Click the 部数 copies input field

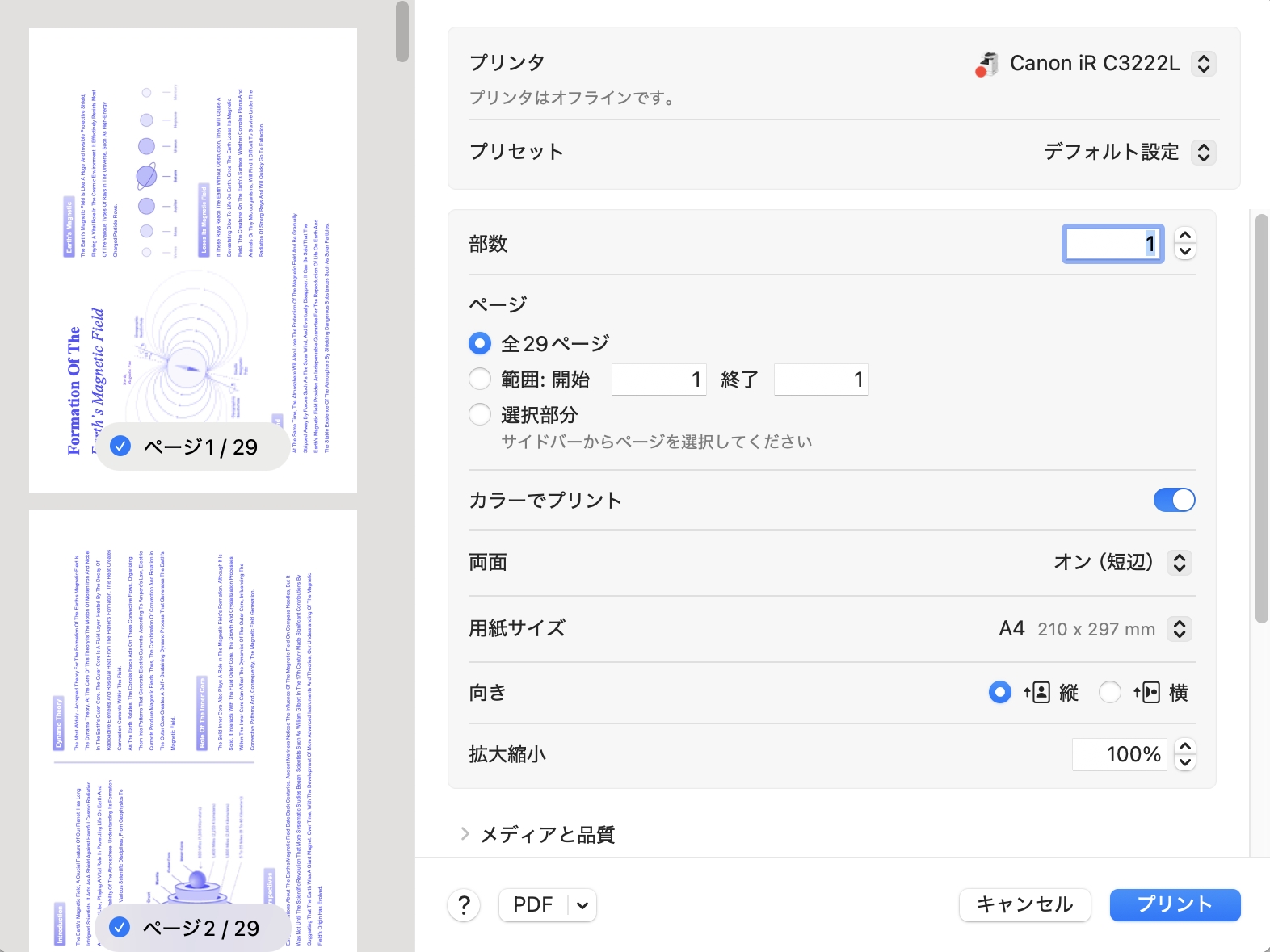click(1113, 244)
